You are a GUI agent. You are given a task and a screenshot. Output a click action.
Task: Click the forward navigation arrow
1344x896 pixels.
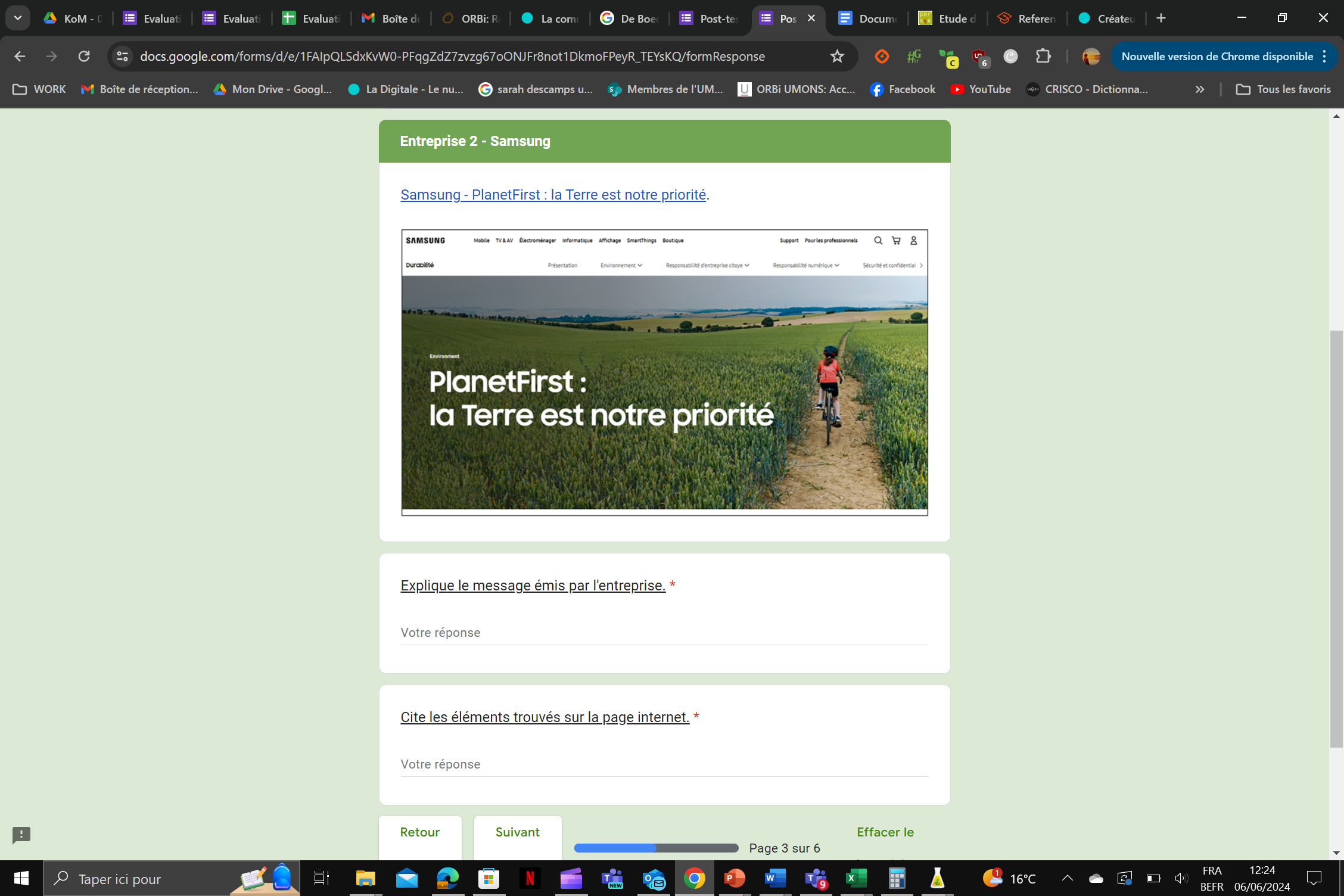52,56
